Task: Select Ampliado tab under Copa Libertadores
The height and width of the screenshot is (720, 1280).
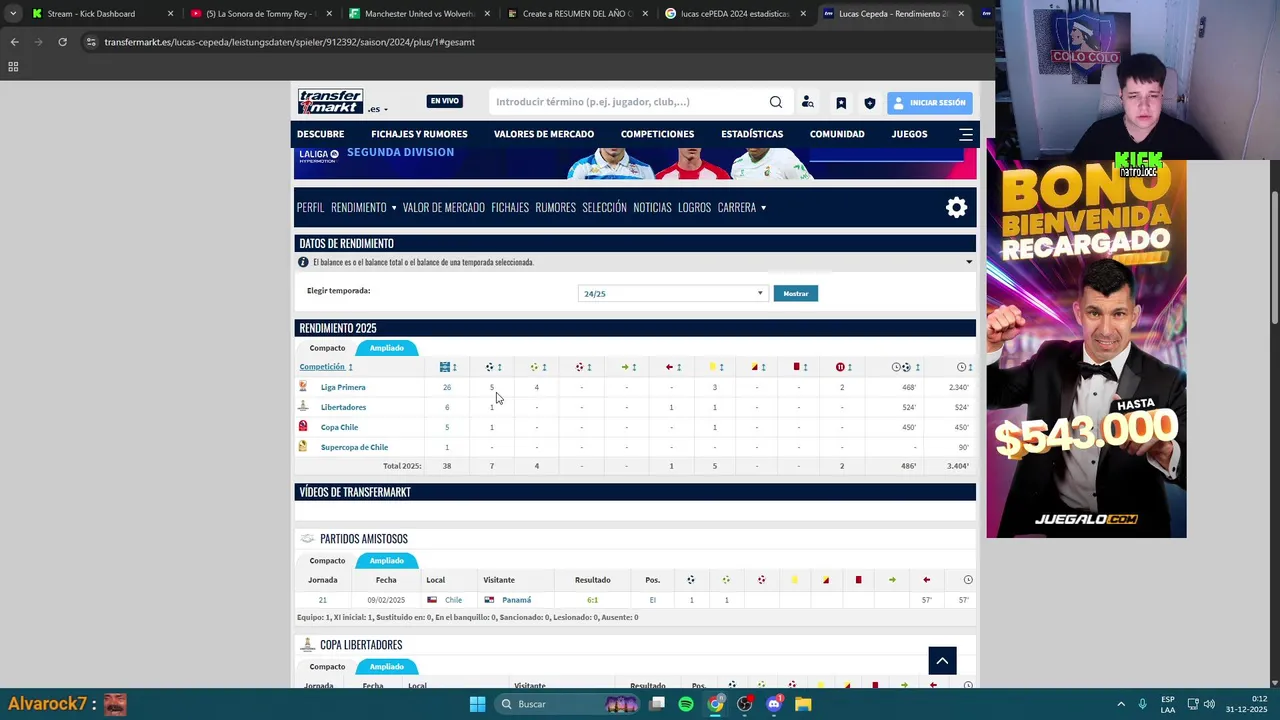Action: pos(387,667)
